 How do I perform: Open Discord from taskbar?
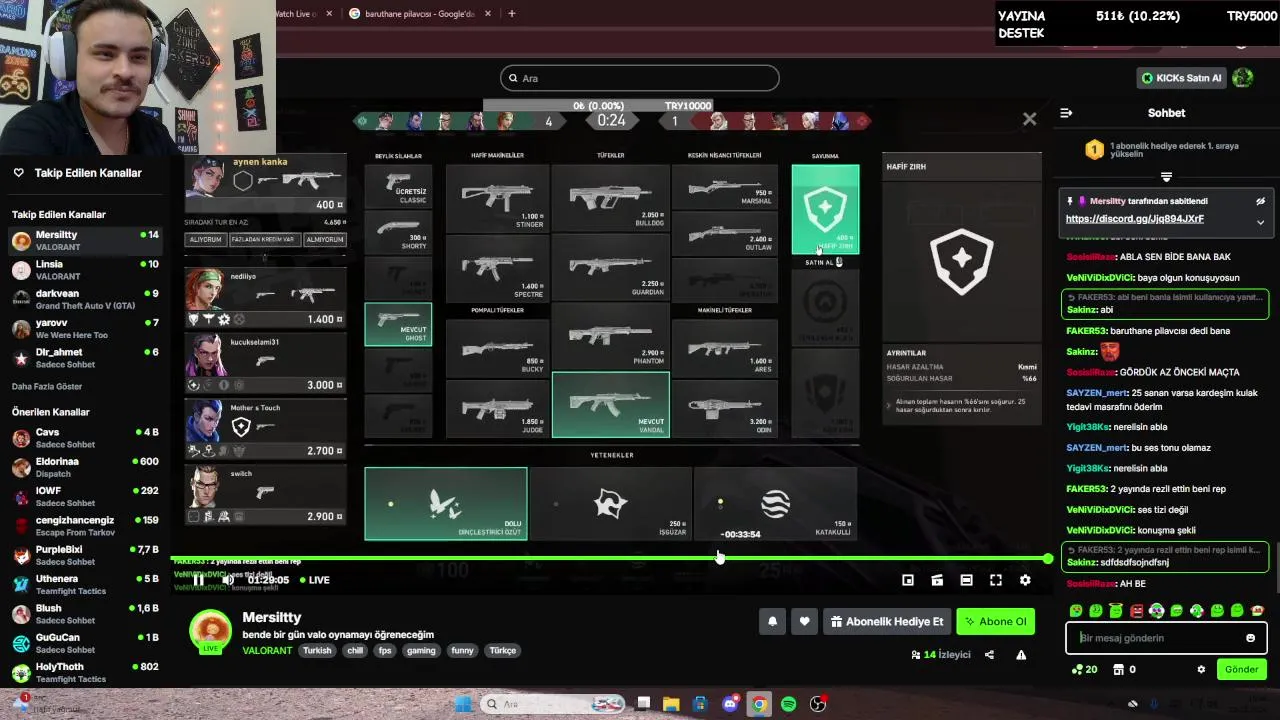[730, 704]
